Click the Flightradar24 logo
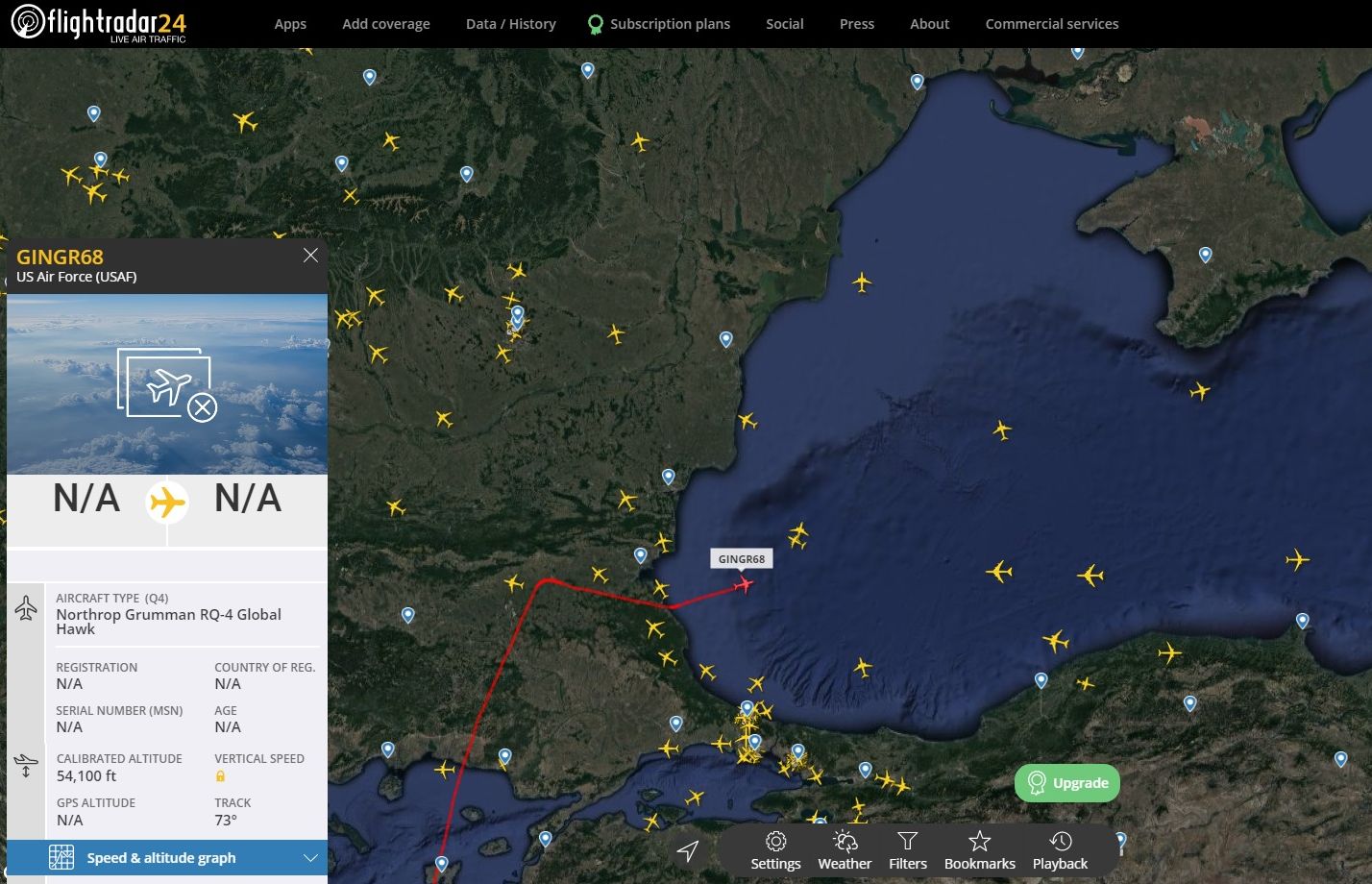Viewport: 1372px width, 884px height. [x=98, y=23]
